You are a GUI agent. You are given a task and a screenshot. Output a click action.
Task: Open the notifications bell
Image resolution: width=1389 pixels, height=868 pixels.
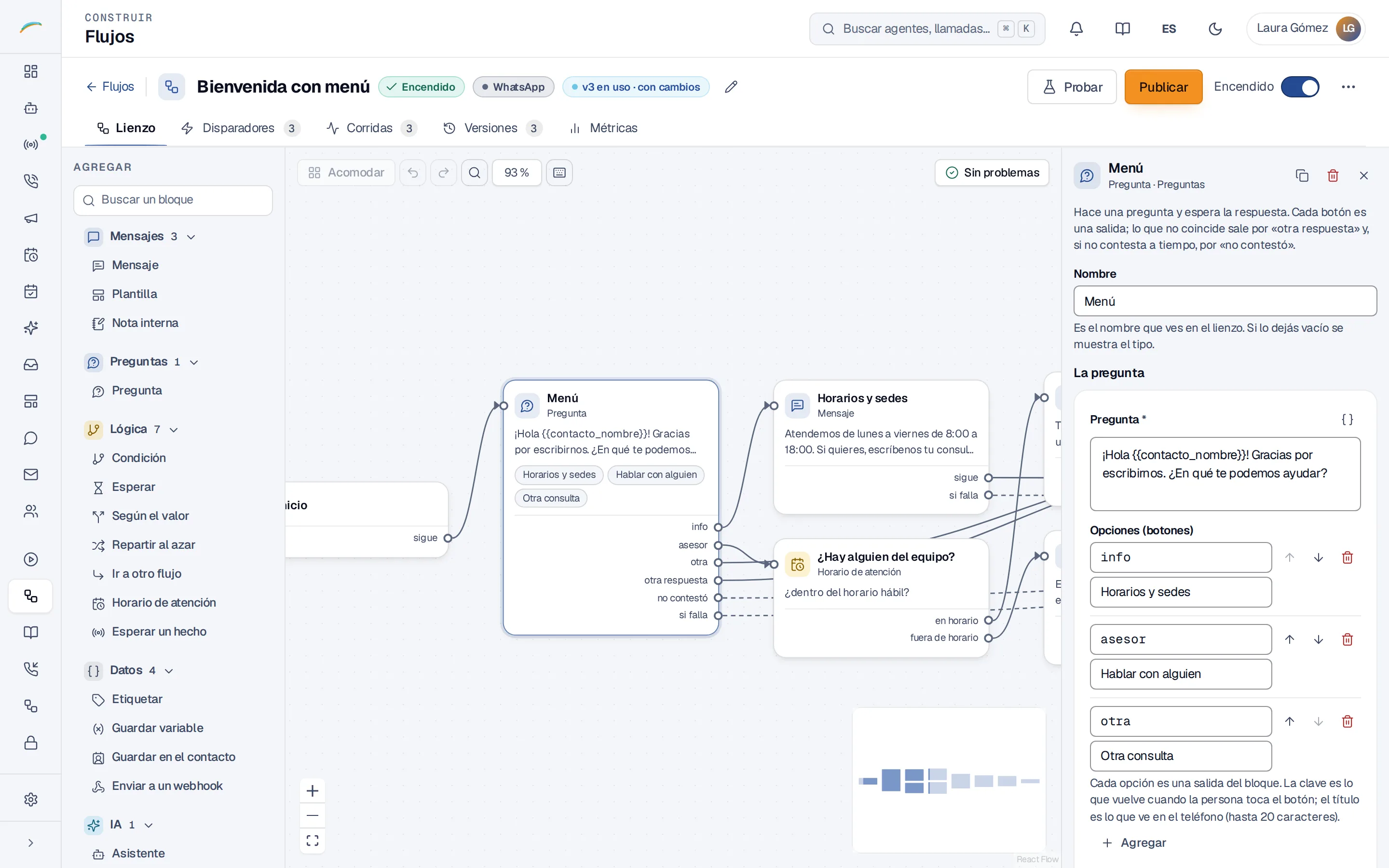click(1076, 29)
